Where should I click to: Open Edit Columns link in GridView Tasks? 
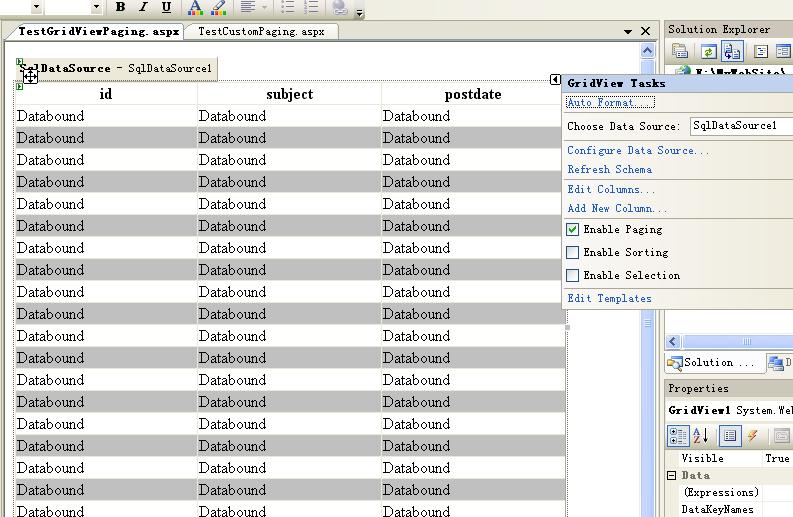(x=611, y=189)
